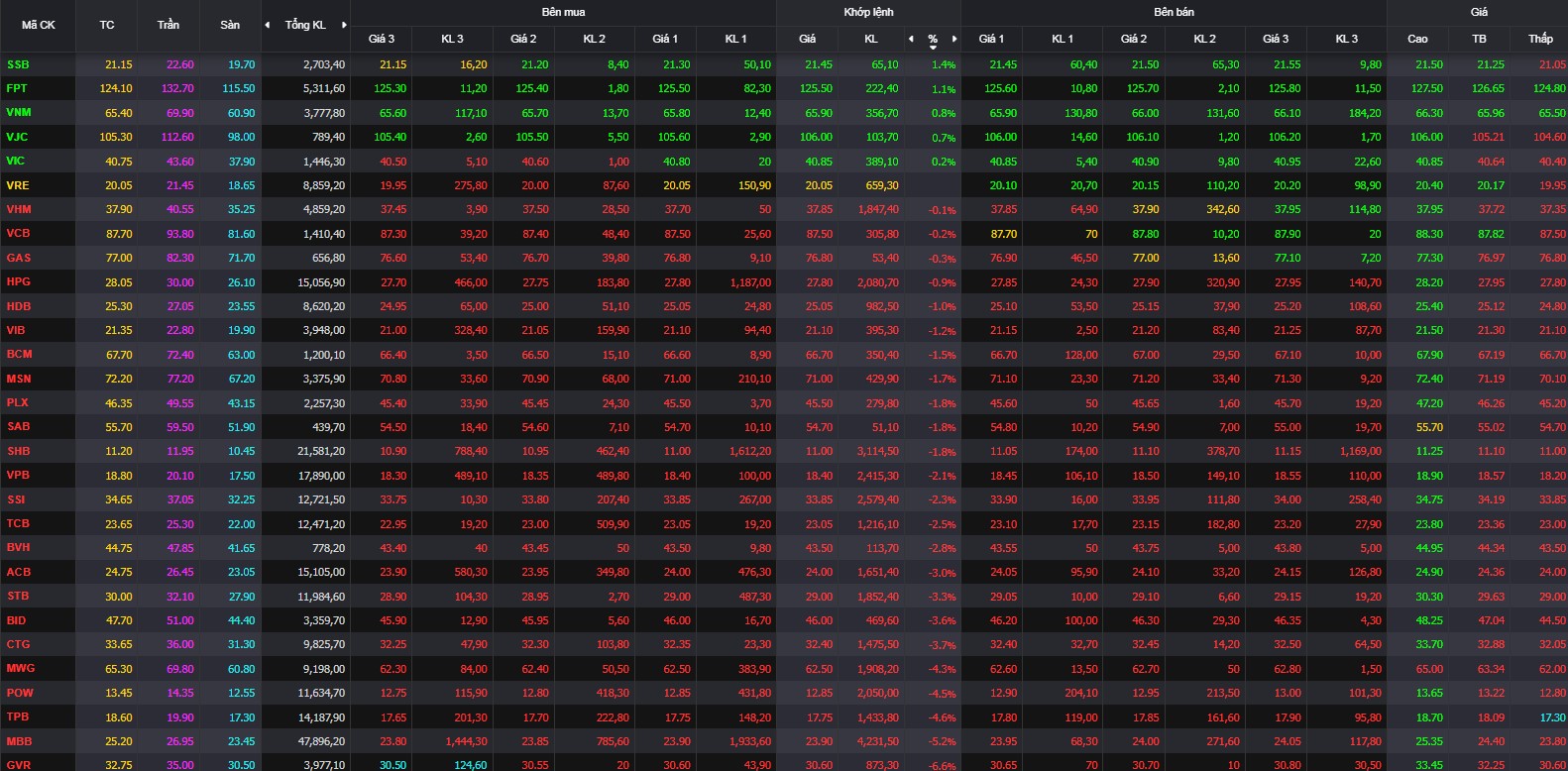Viewport: 1568px width, 771px height.
Task: Click VJC ceiling price 112.60
Action: [x=177, y=137]
